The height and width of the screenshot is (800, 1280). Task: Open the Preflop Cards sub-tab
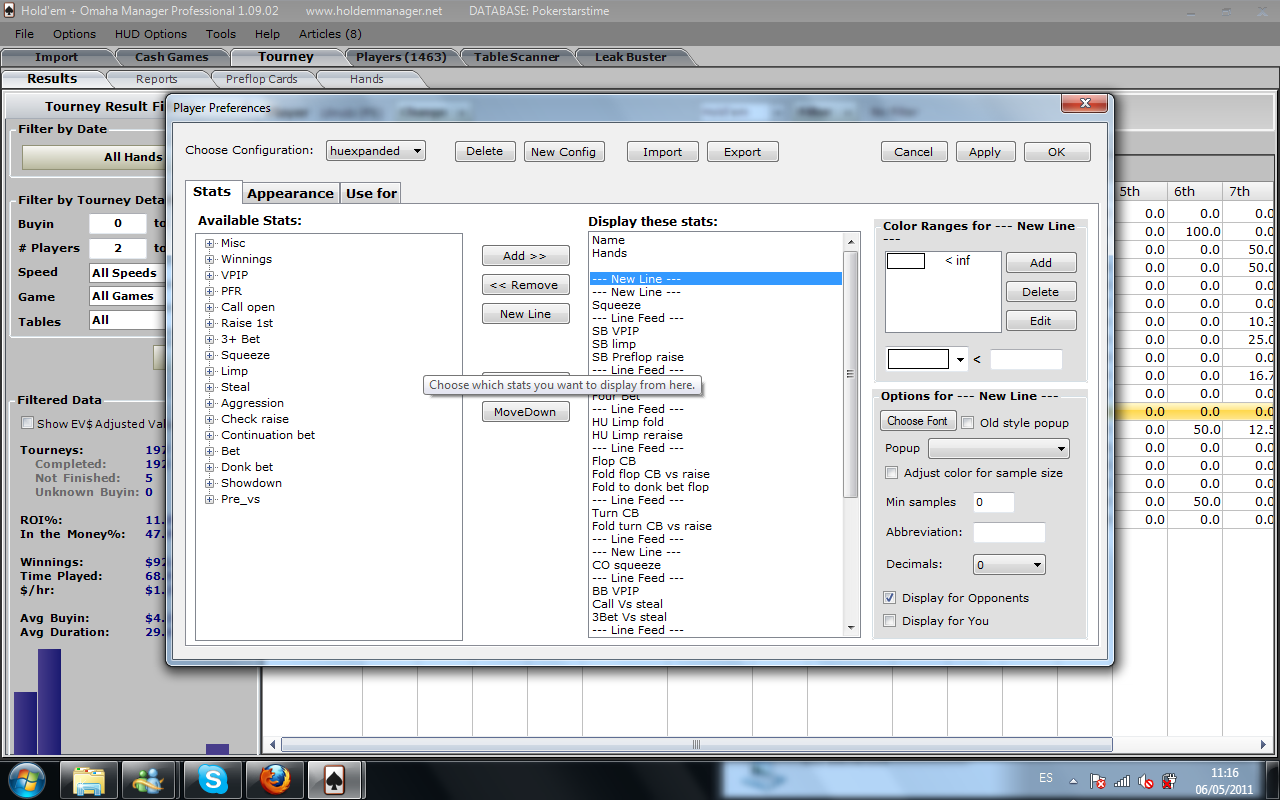(261, 79)
